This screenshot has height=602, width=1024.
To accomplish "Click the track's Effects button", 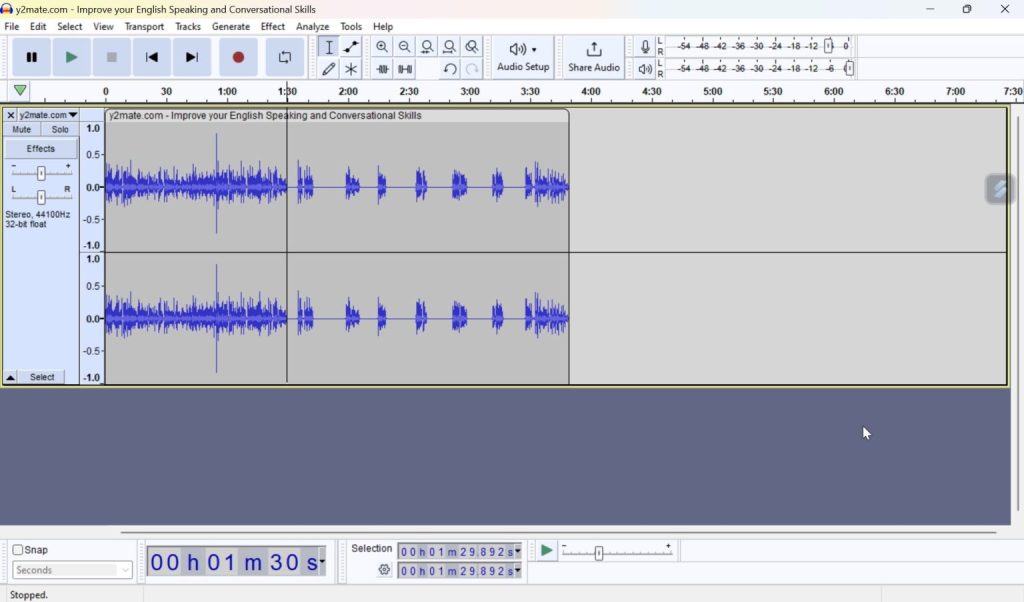I will tap(40, 147).
